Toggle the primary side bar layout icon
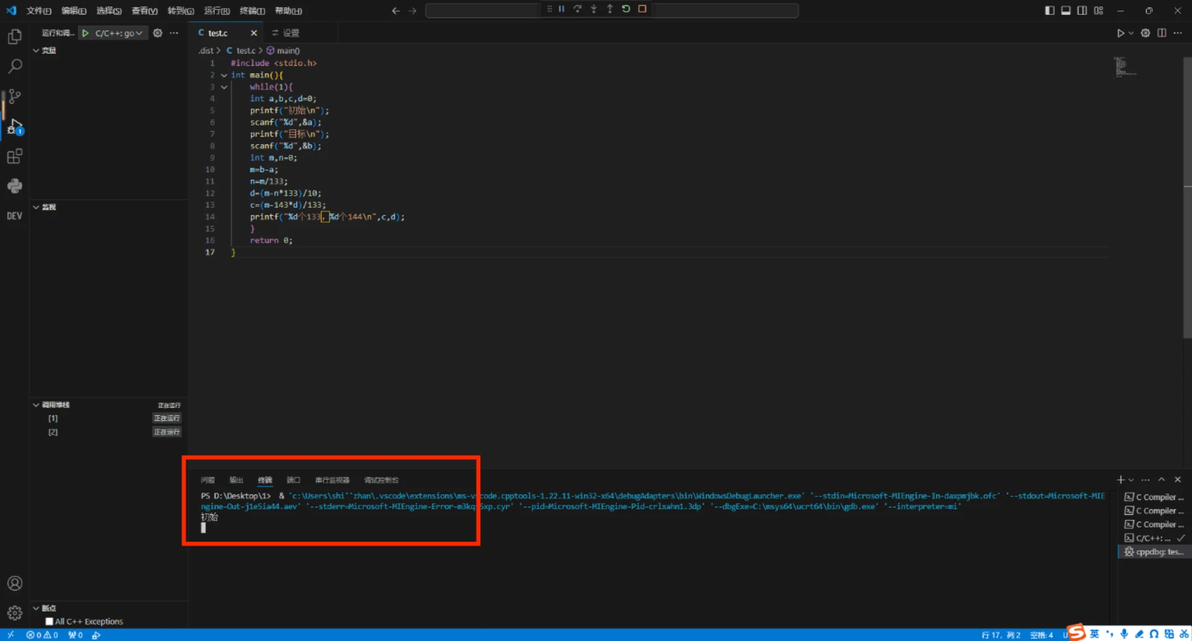1192x641 pixels. pyautogui.click(x=1049, y=11)
